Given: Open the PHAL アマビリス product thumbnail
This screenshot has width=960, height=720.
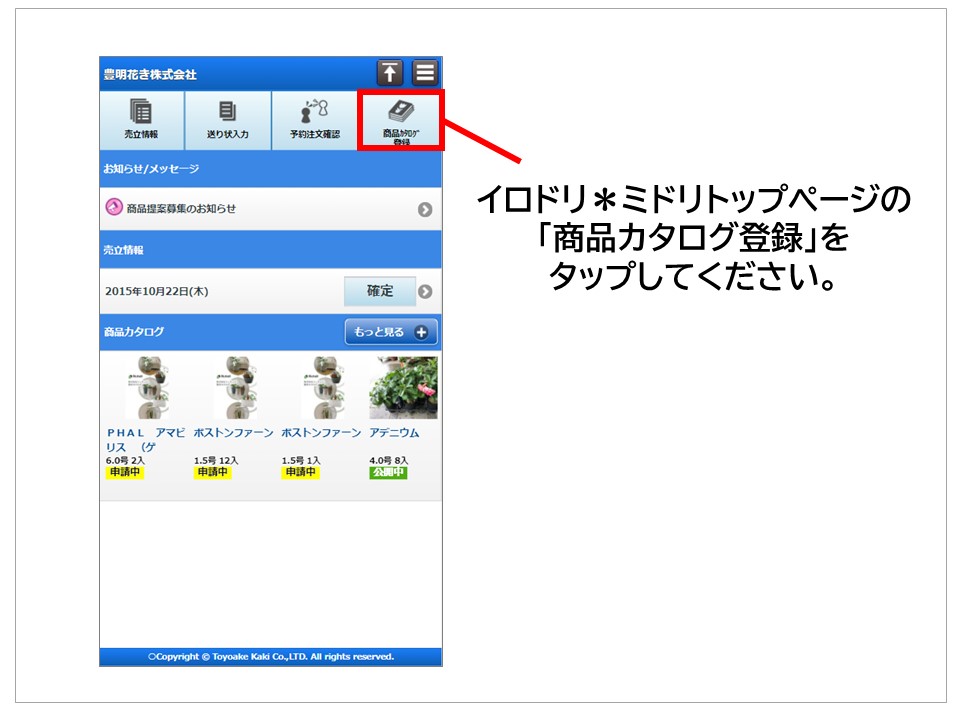Looking at the screenshot, I should pyautogui.click(x=146, y=388).
